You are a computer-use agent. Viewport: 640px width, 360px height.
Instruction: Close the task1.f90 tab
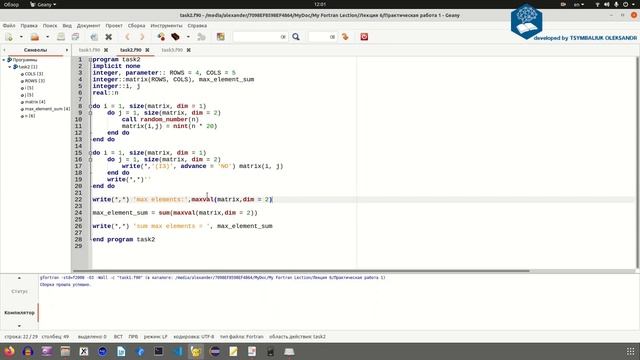pos(106,50)
